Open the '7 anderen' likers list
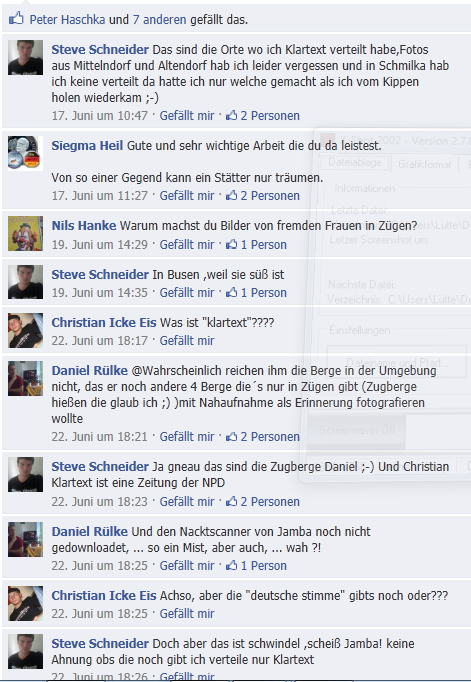This screenshot has height=682, width=471. point(159,20)
